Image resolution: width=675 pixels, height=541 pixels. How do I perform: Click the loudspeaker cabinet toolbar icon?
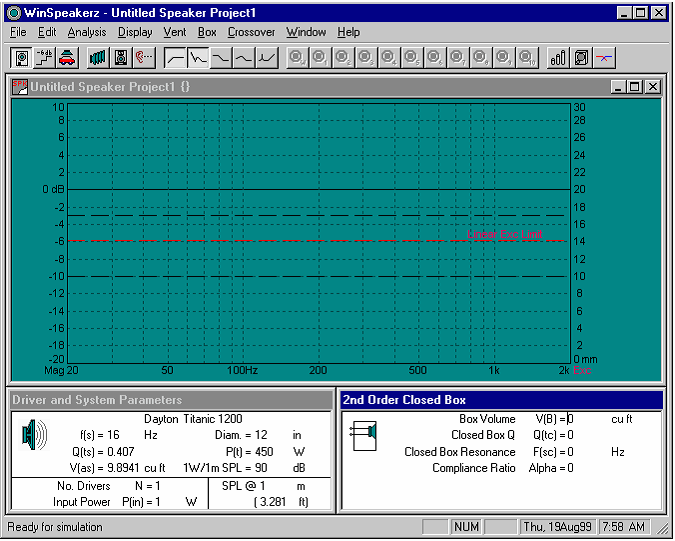coord(121,57)
